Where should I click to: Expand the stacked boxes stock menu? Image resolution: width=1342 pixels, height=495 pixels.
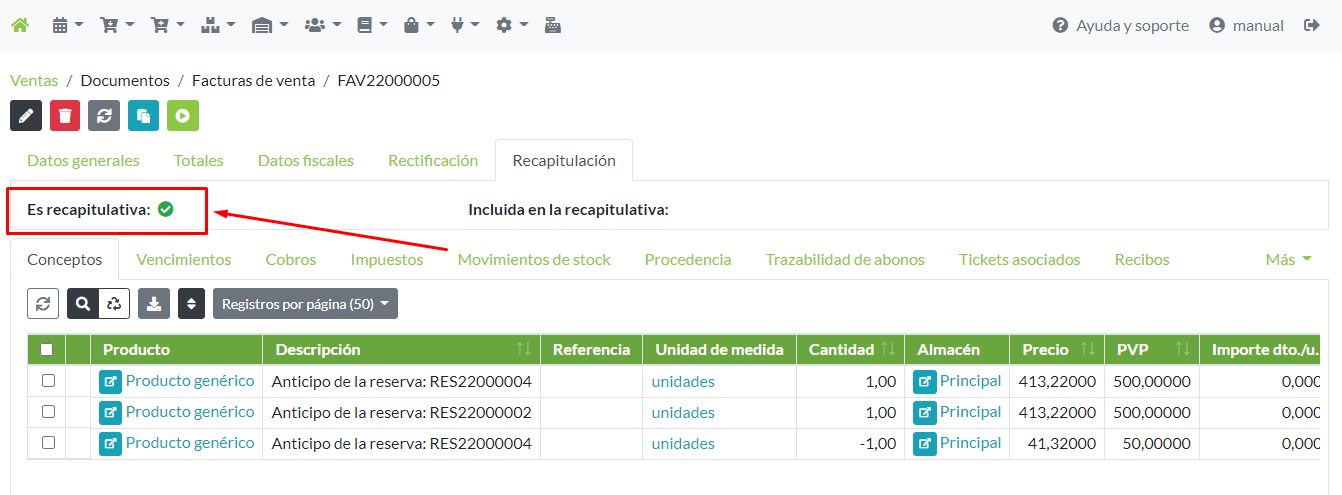(217, 25)
